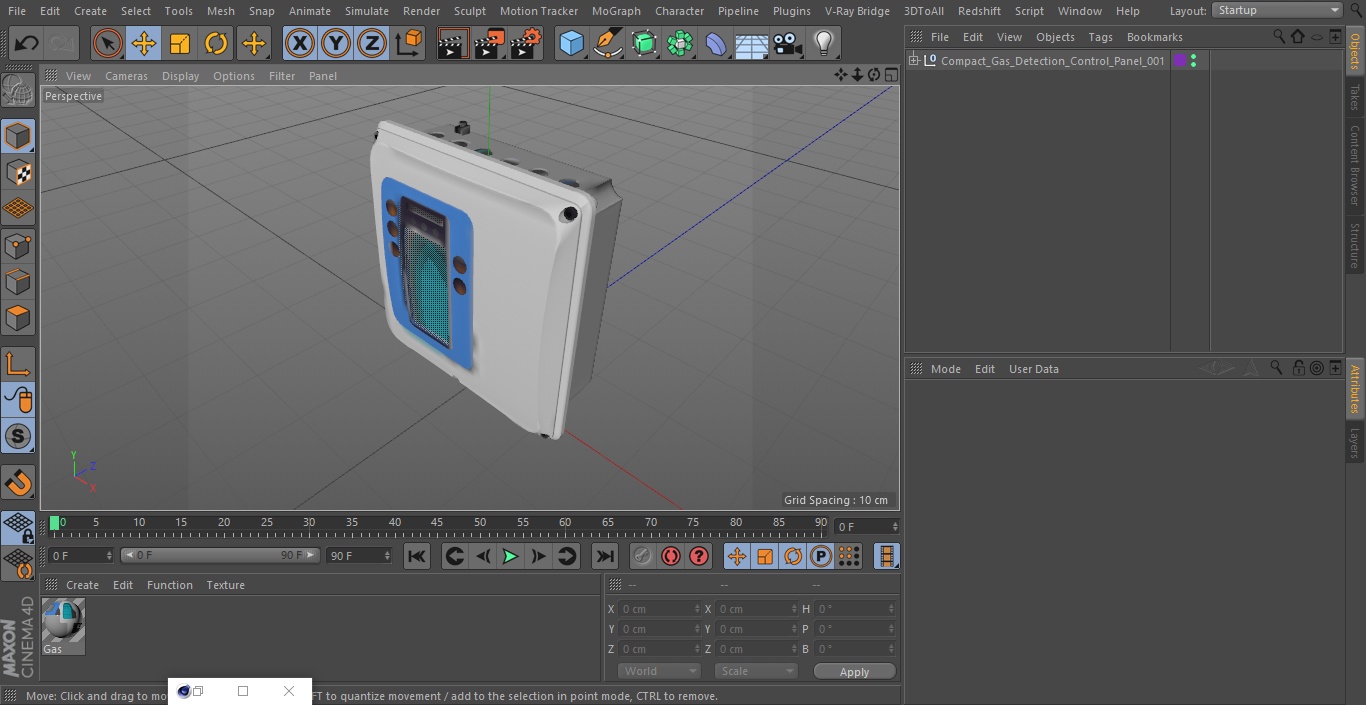This screenshot has width=1366, height=705.
Task: Click the H rotation stepper arrows
Action: [892, 609]
